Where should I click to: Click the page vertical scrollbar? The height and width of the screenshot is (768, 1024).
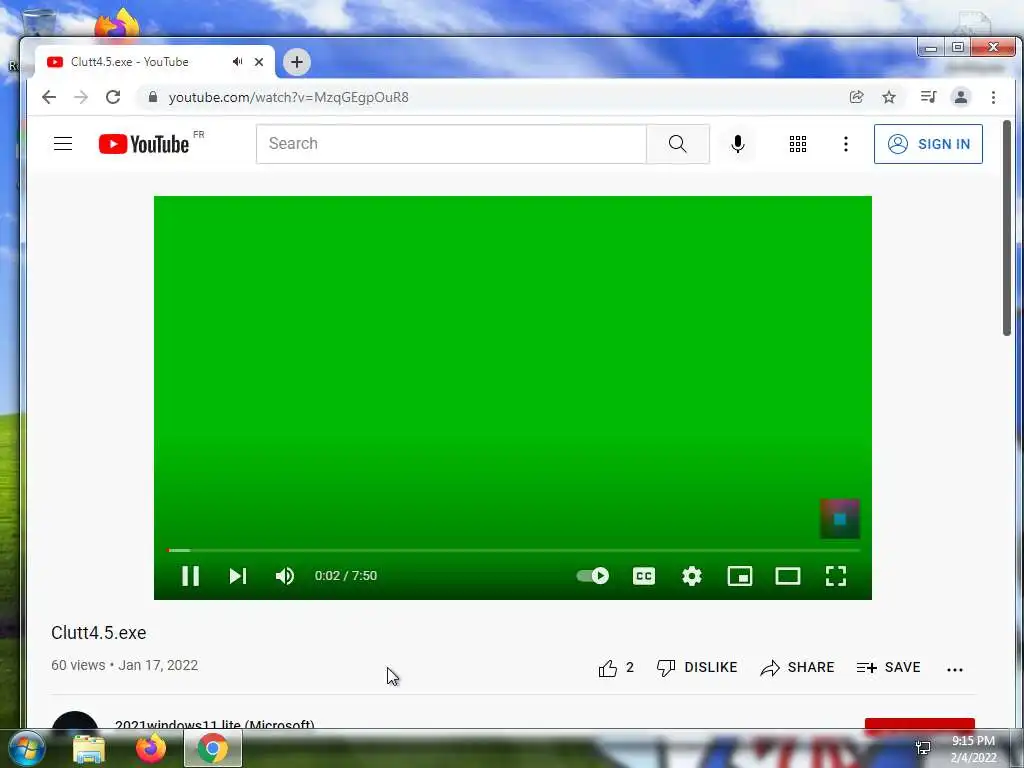[1008, 229]
